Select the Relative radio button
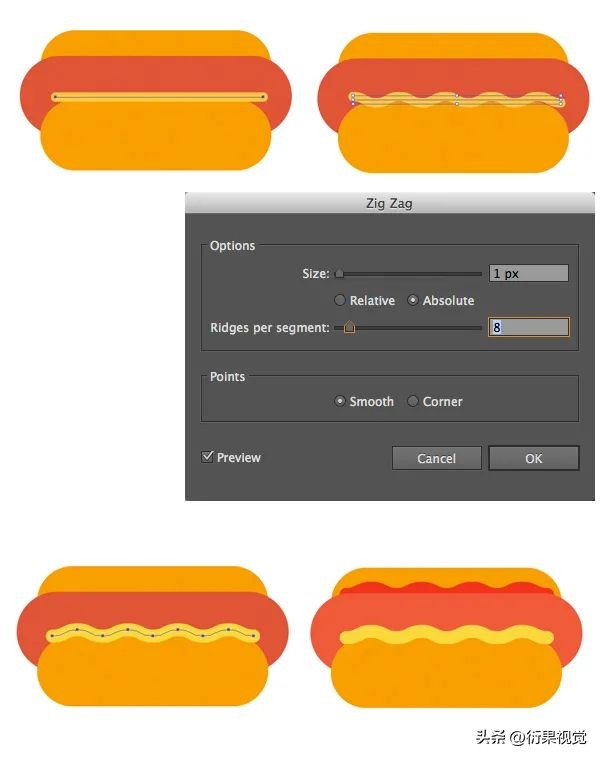Viewport: 600px width, 758px height. 340,300
